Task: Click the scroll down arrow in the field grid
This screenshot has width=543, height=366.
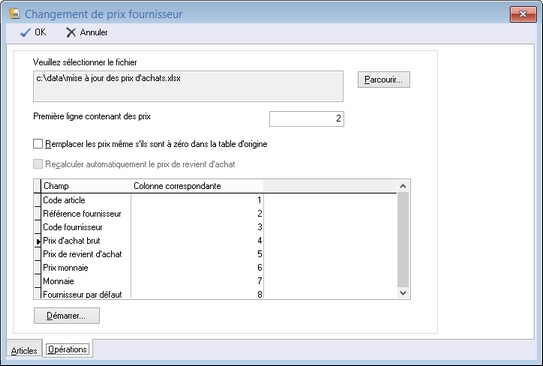Action: pyautogui.click(x=403, y=293)
